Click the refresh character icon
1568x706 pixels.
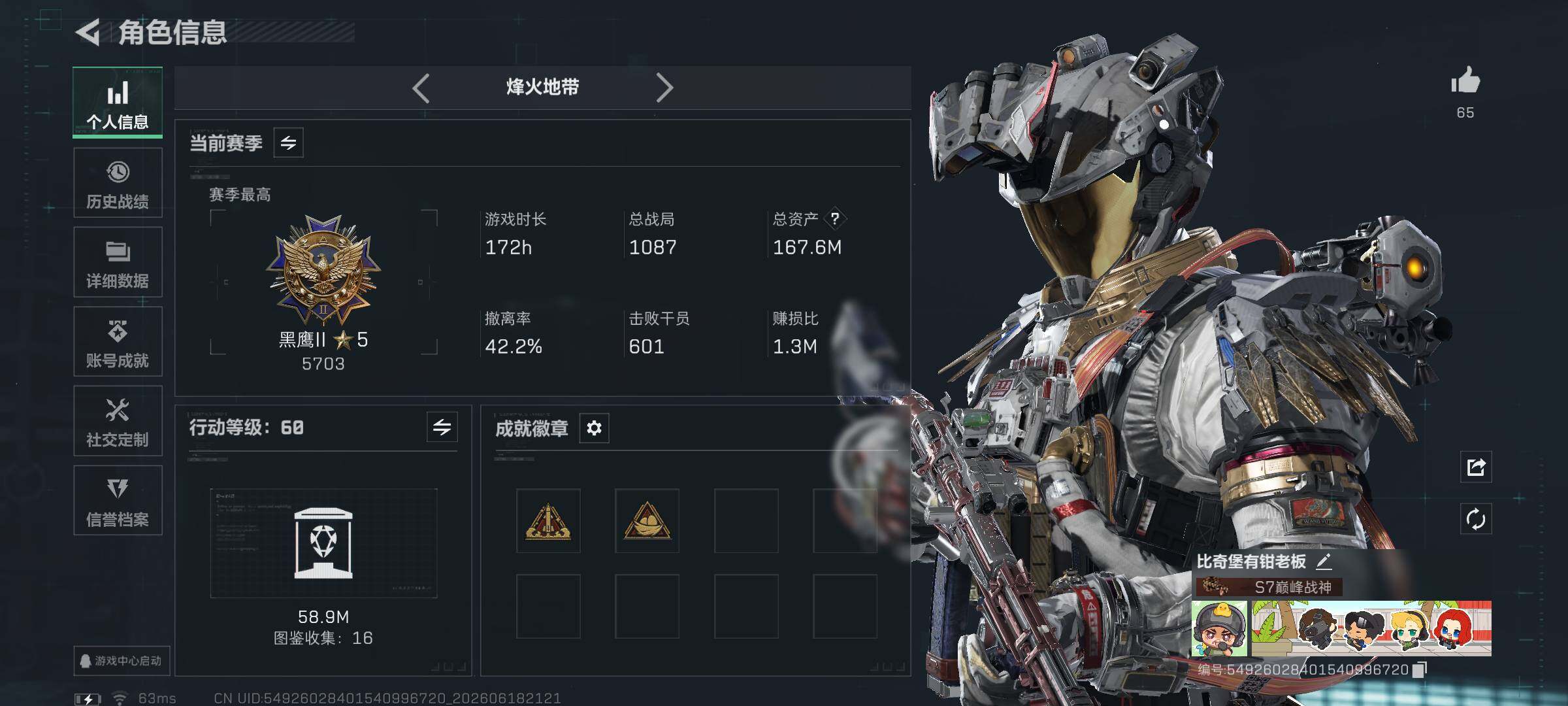(x=1476, y=520)
